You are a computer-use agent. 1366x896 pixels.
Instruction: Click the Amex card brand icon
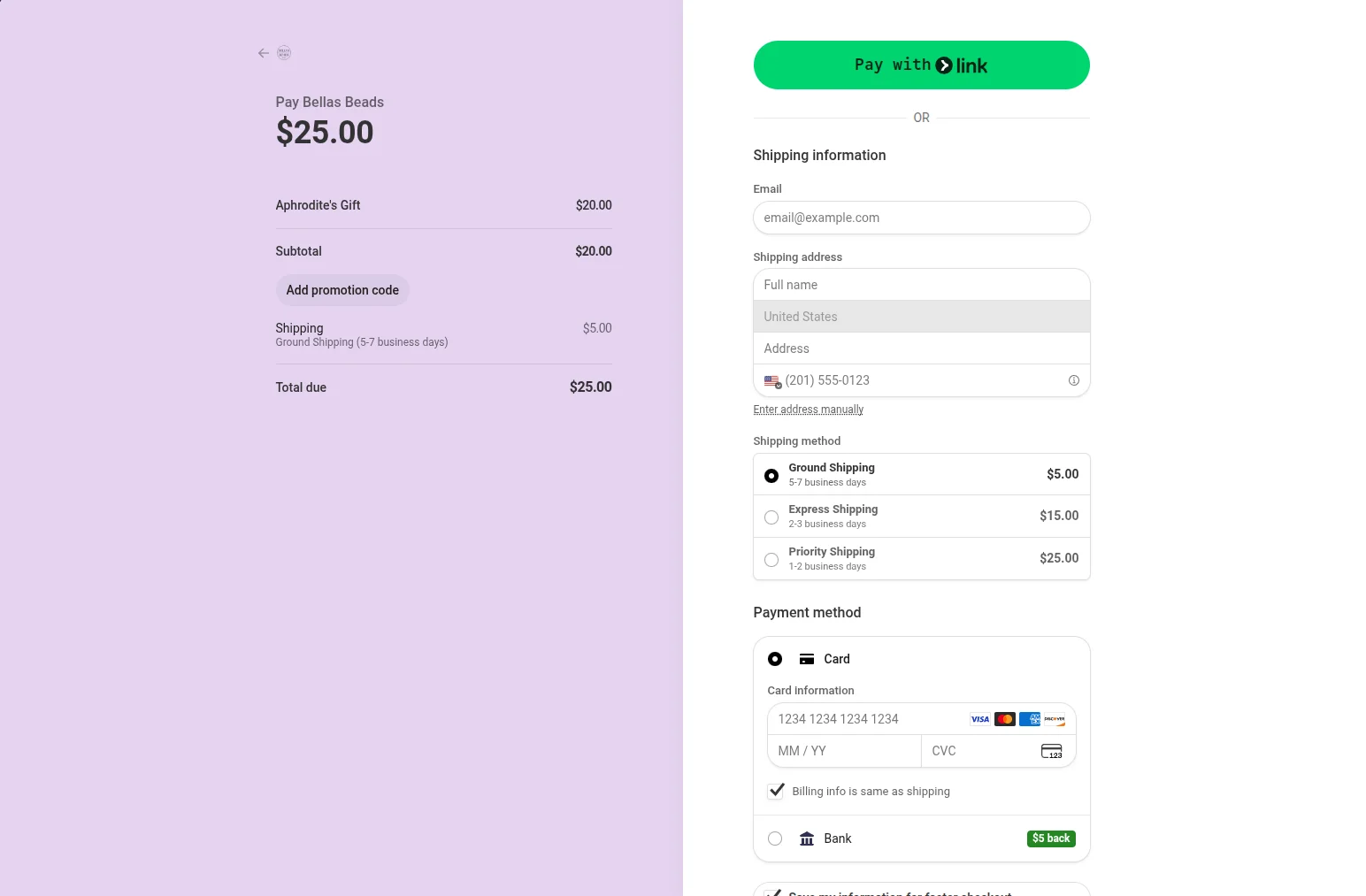pyautogui.click(x=1029, y=719)
